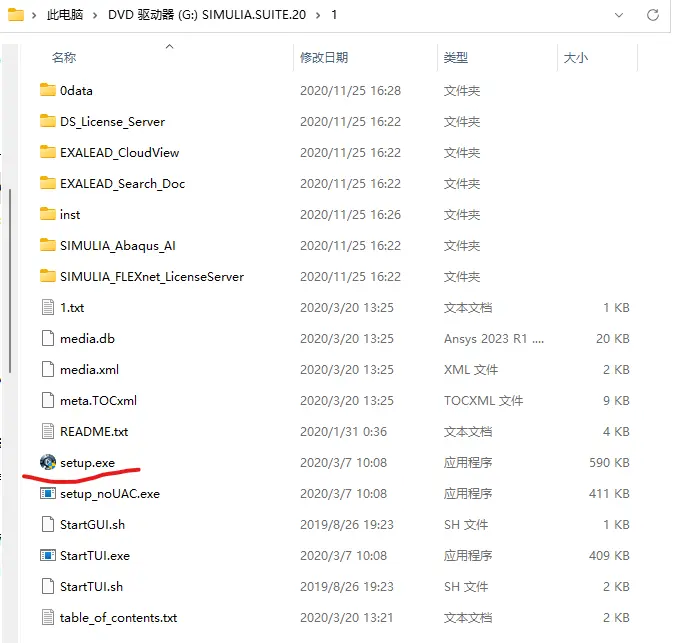This screenshot has height=643, width=683.
Task: Select the StartTUI.exe file name
Action: pyautogui.click(x=95, y=555)
